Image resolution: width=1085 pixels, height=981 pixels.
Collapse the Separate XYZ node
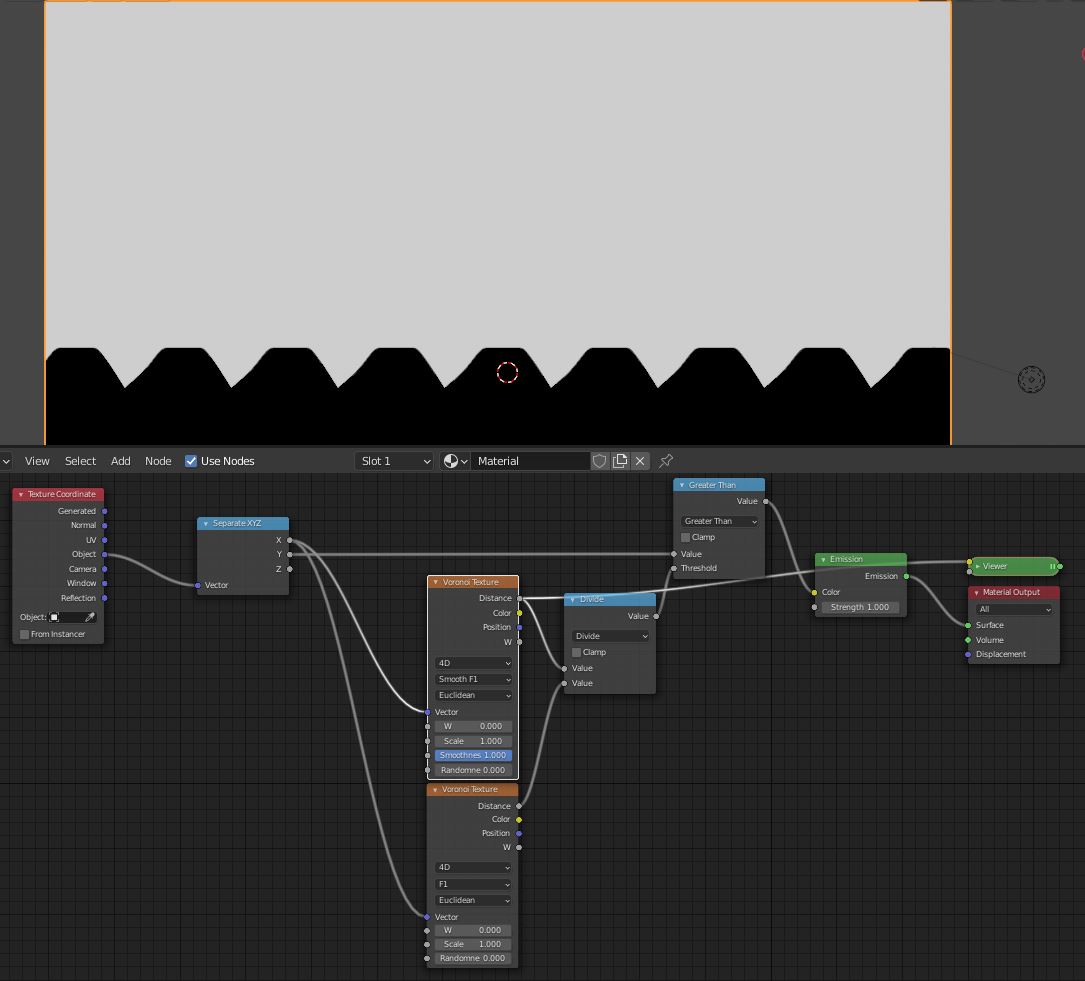click(x=206, y=524)
